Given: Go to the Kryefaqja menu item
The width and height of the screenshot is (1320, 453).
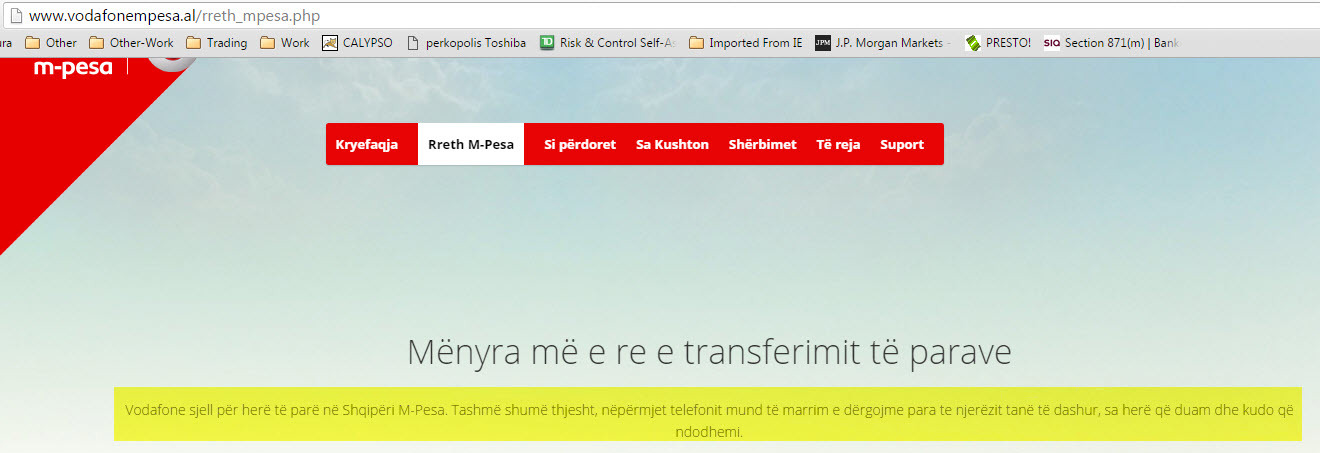Looking at the screenshot, I should (367, 144).
